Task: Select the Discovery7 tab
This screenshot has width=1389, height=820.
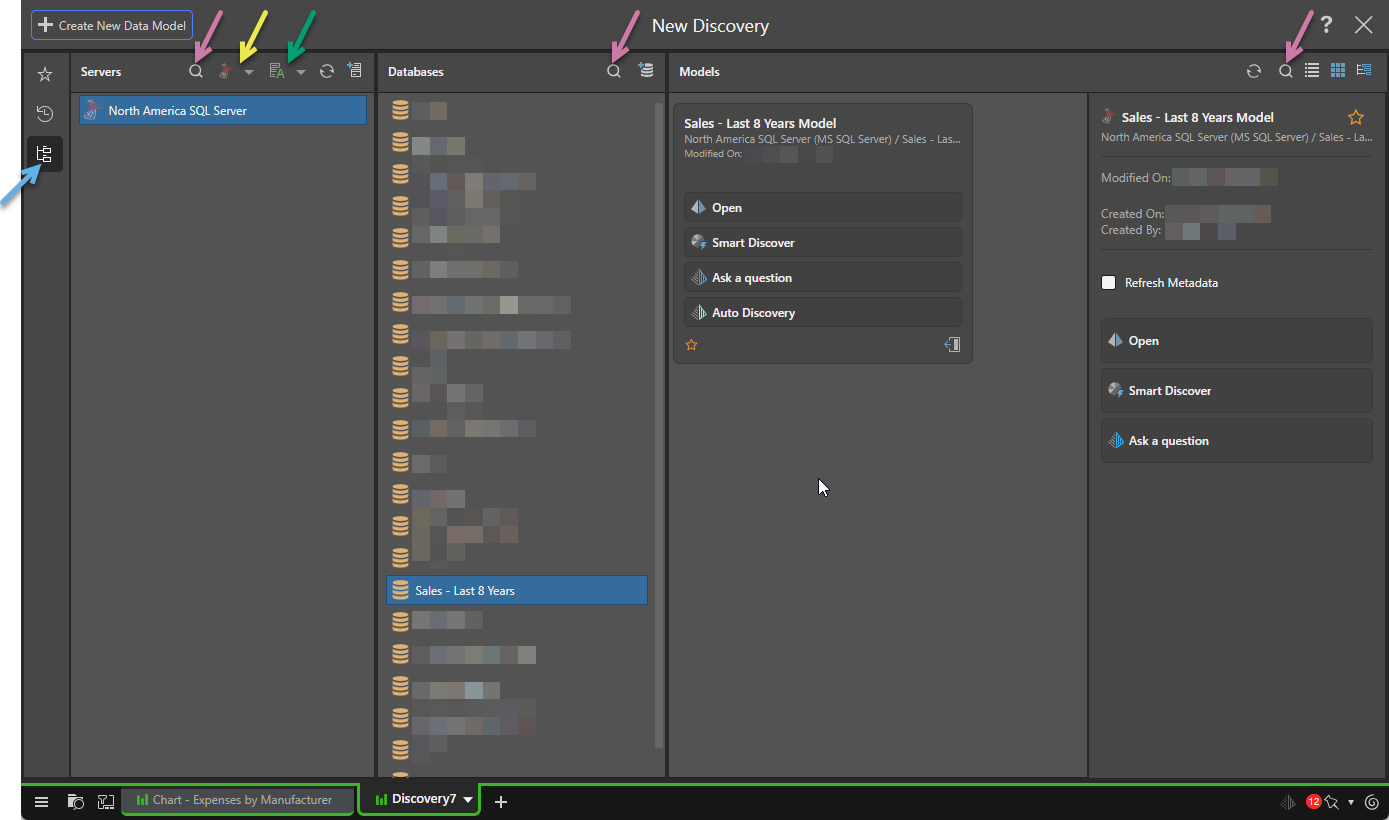Action: pos(415,800)
